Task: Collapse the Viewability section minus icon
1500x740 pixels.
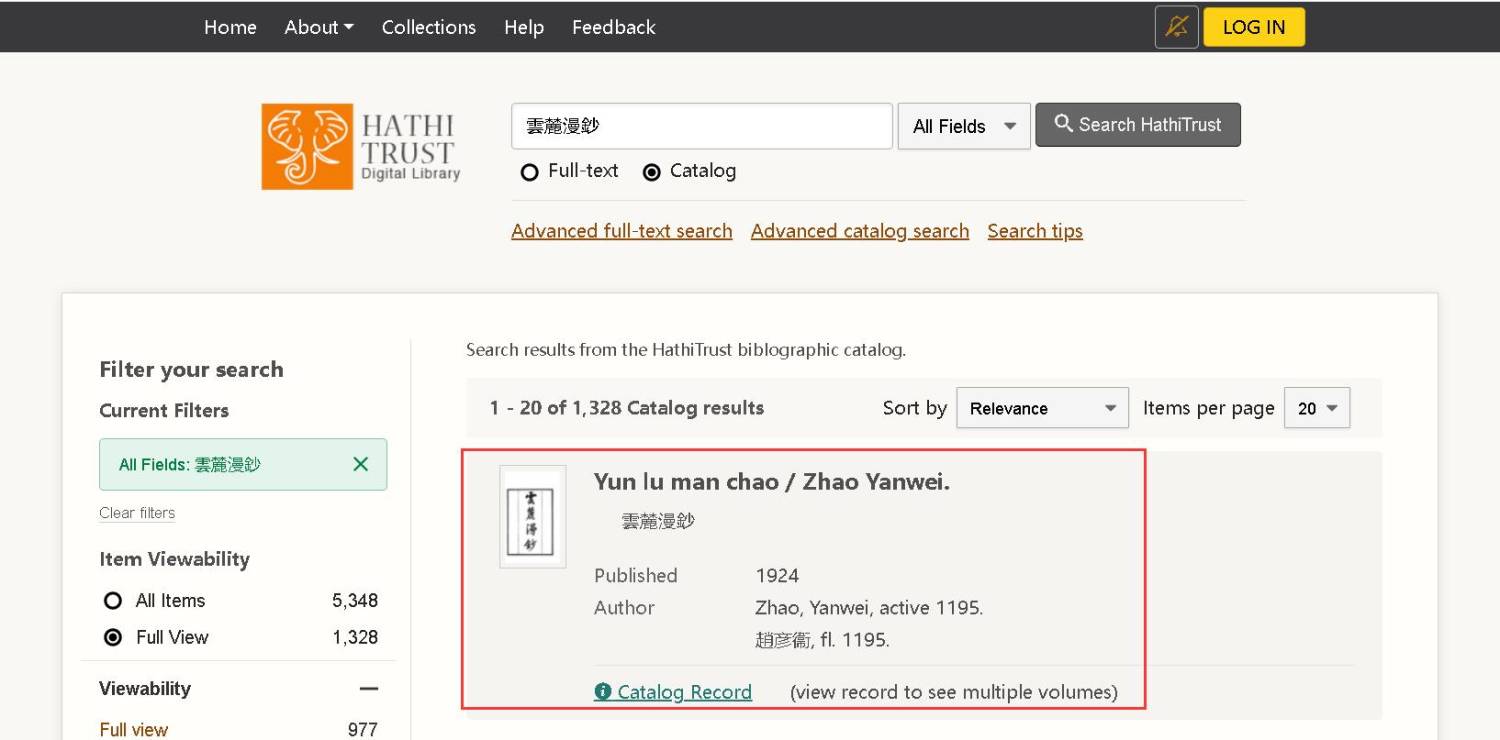Action: click(x=369, y=689)
